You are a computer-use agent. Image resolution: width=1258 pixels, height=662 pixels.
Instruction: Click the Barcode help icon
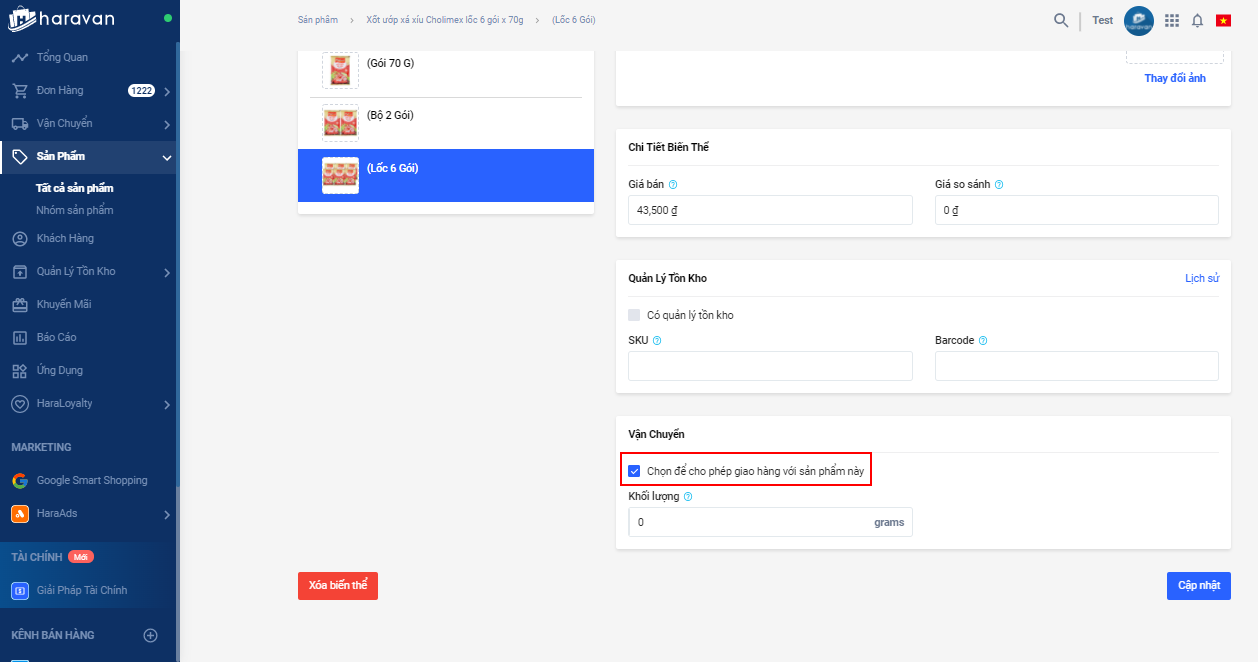[983, 341]
